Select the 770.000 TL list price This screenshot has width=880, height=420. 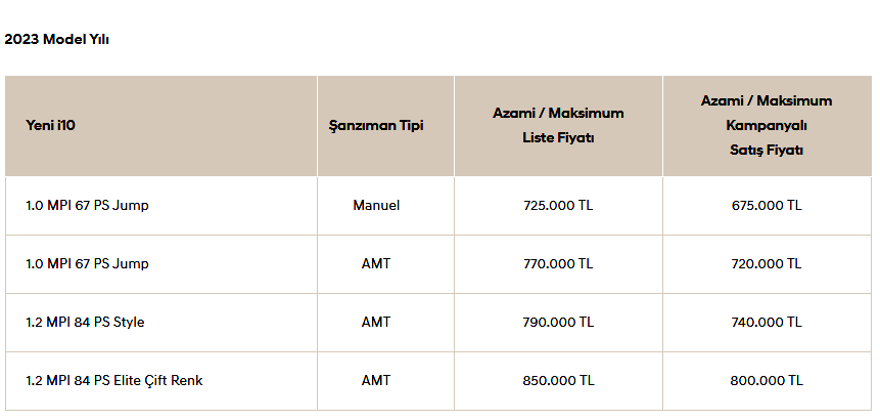coord(558,264)
